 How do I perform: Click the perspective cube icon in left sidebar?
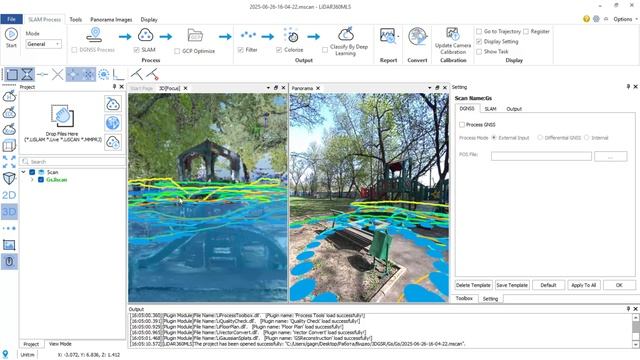9,178
